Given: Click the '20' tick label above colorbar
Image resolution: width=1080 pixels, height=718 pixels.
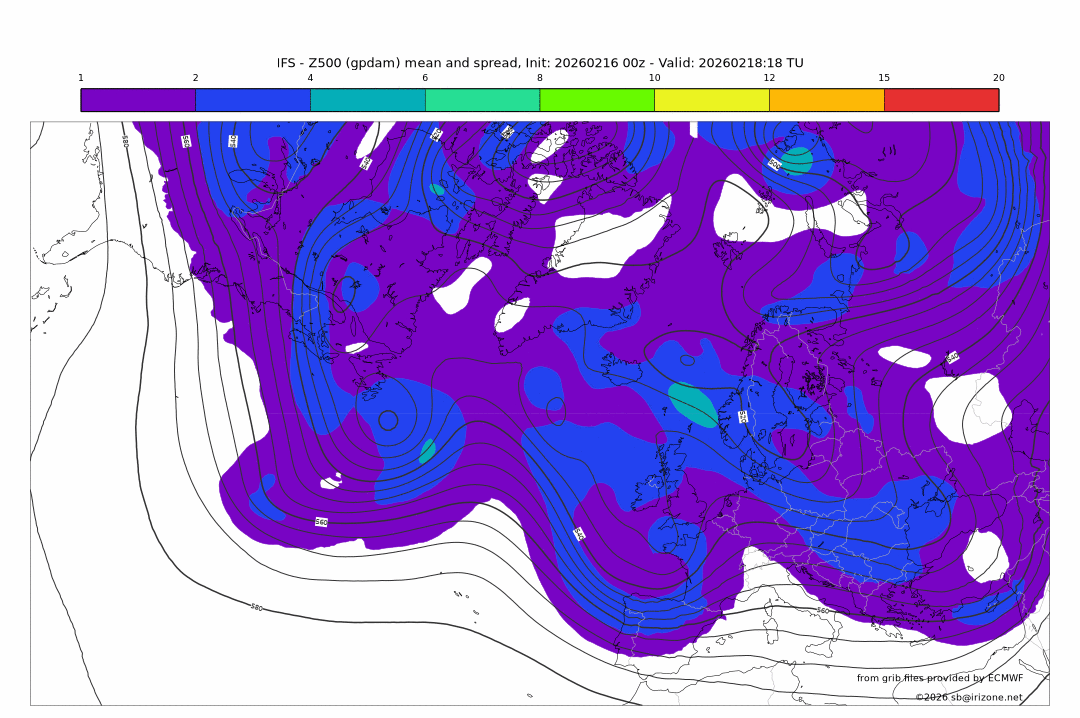Looking at the screenshot, I should tap(998, 78).
